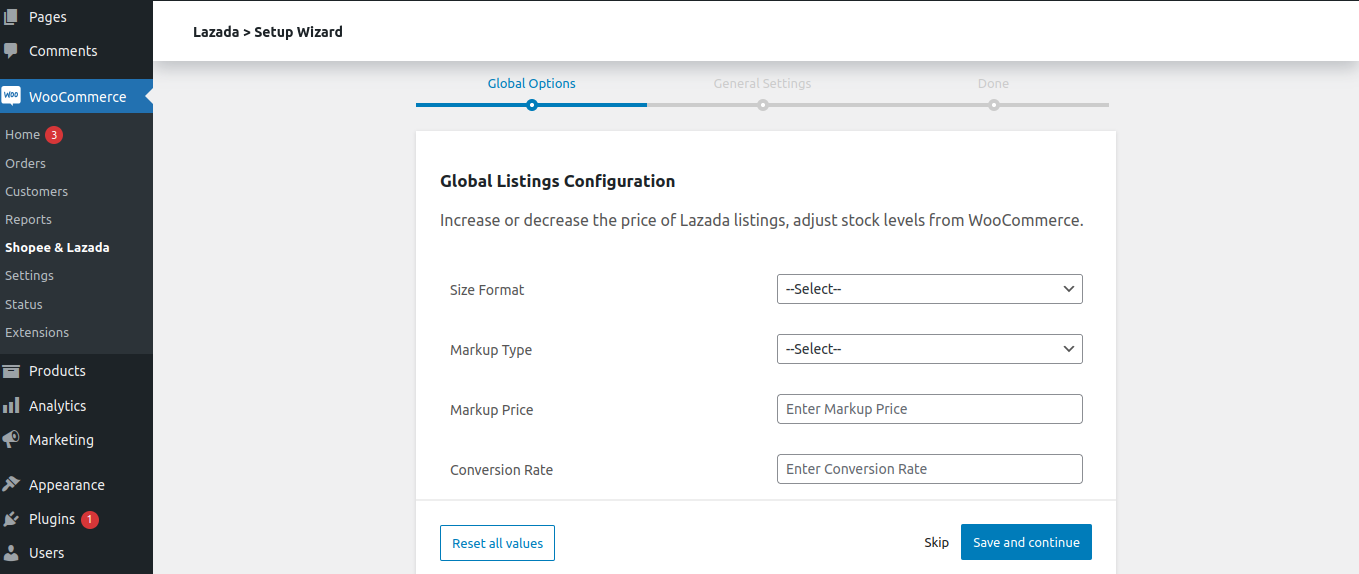Open the Markup Type dropdown
The image size is (1359, 574).
(929, 349)
